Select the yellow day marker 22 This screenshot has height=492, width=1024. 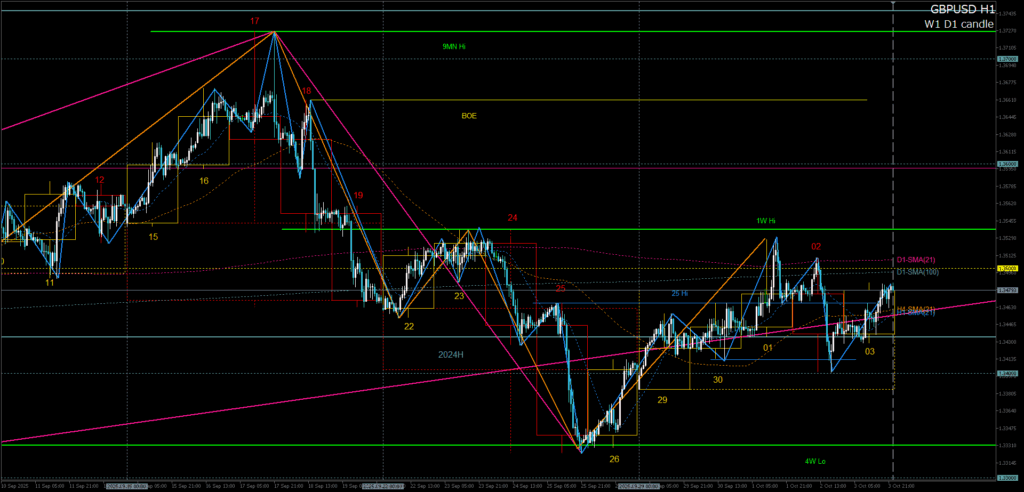coord(409,326)
